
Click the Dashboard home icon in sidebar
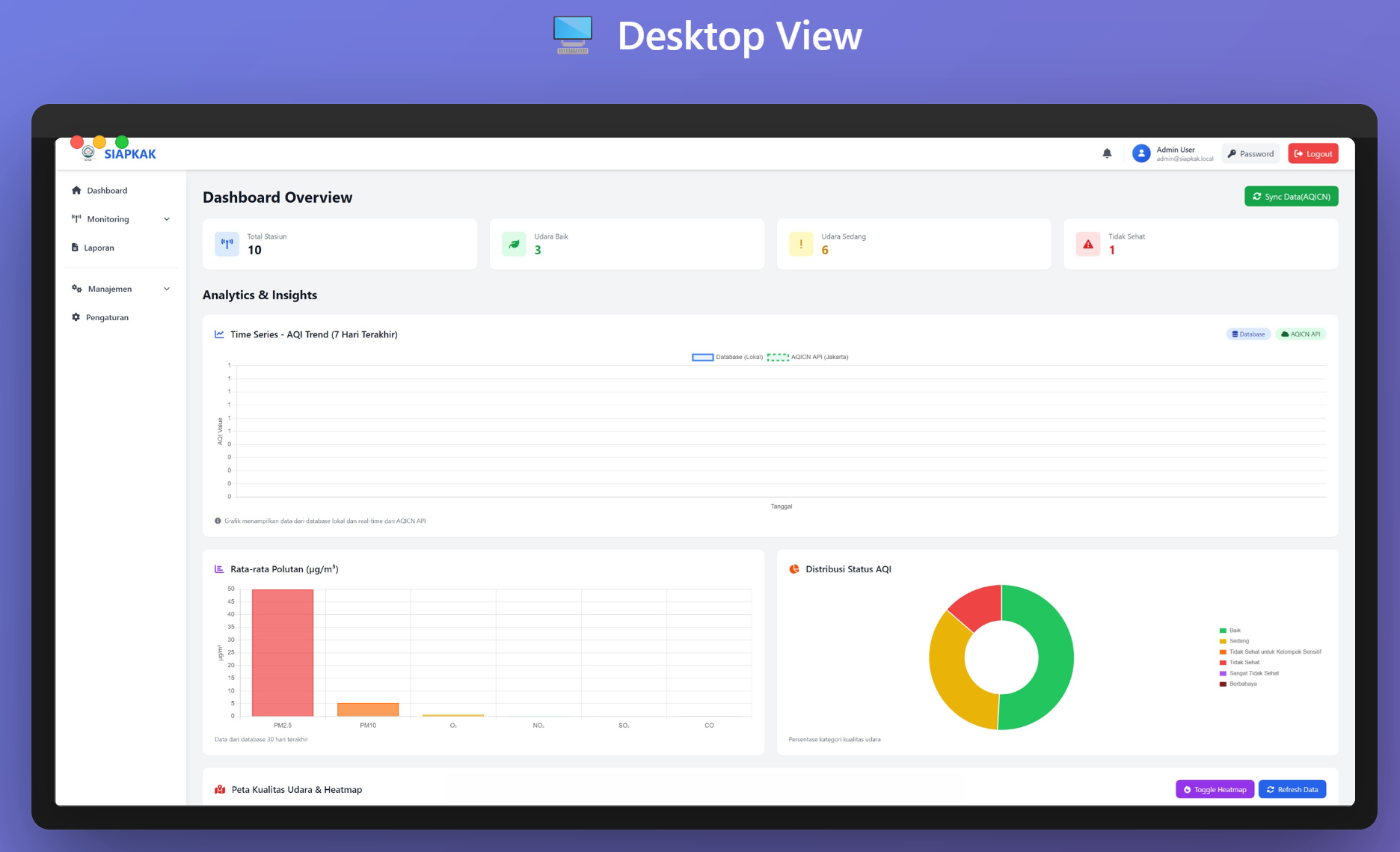tap(76, 190)
